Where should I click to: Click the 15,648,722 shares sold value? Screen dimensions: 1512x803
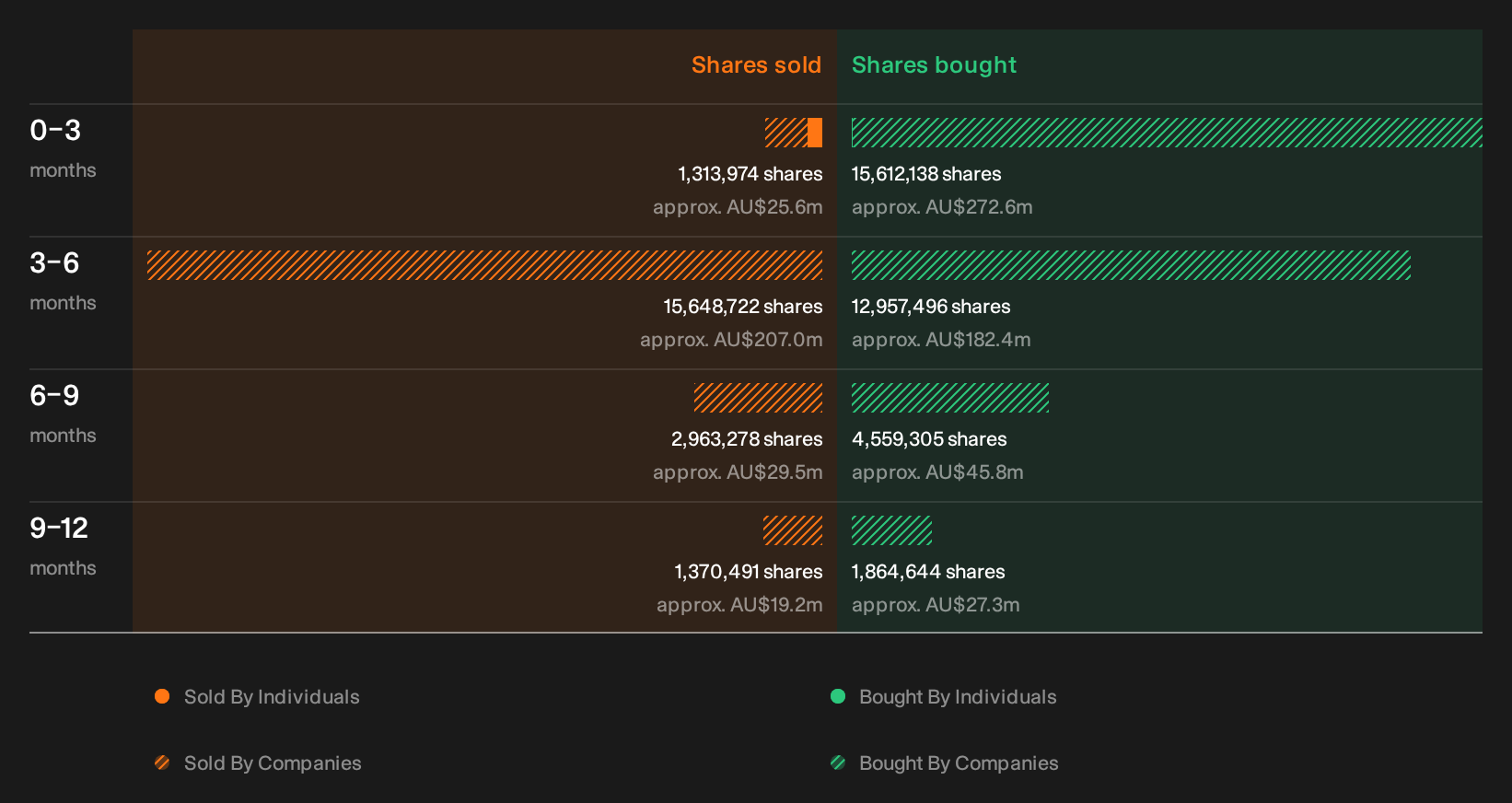(x=743, y=307)
